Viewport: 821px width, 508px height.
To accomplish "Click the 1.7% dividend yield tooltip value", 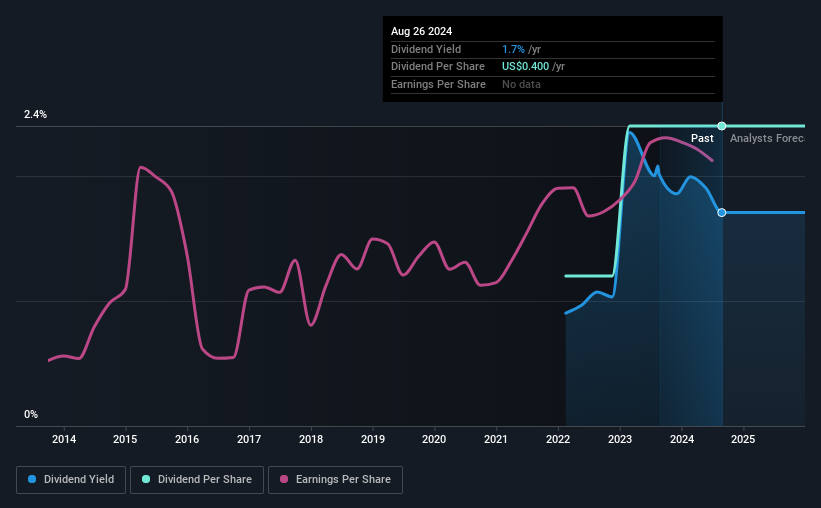I will point(513,49).
